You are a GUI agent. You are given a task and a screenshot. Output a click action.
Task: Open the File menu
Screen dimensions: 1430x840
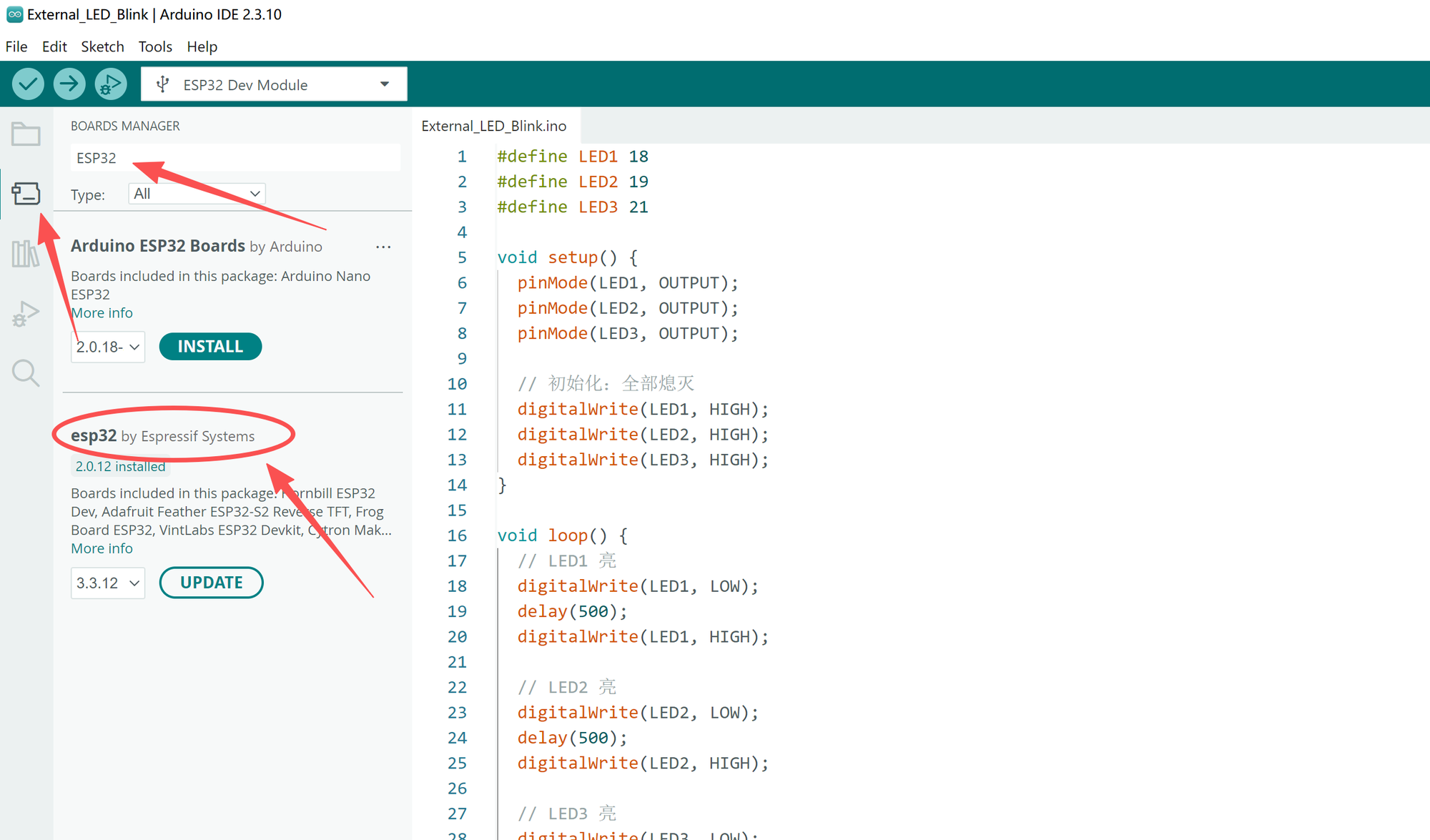pyautogui.click(x=16, y=46)
